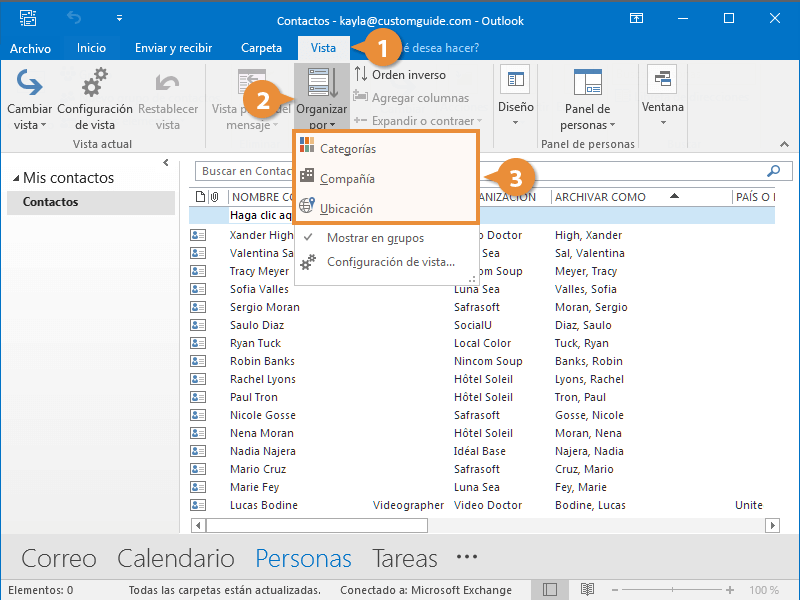Click the Cambiar vista icon

[30, 84]
